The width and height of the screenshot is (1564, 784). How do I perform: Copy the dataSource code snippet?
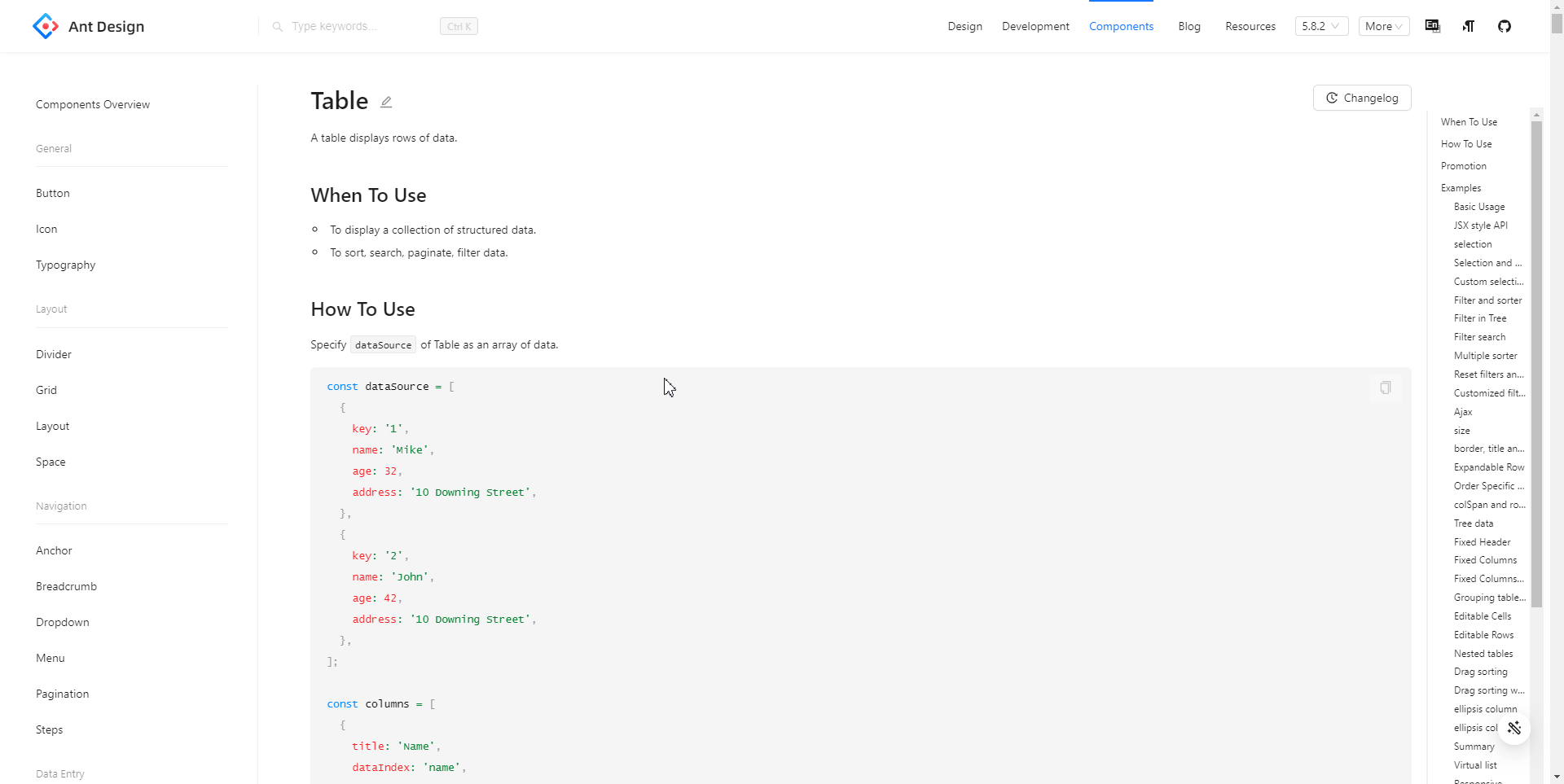pos(1385,388)
